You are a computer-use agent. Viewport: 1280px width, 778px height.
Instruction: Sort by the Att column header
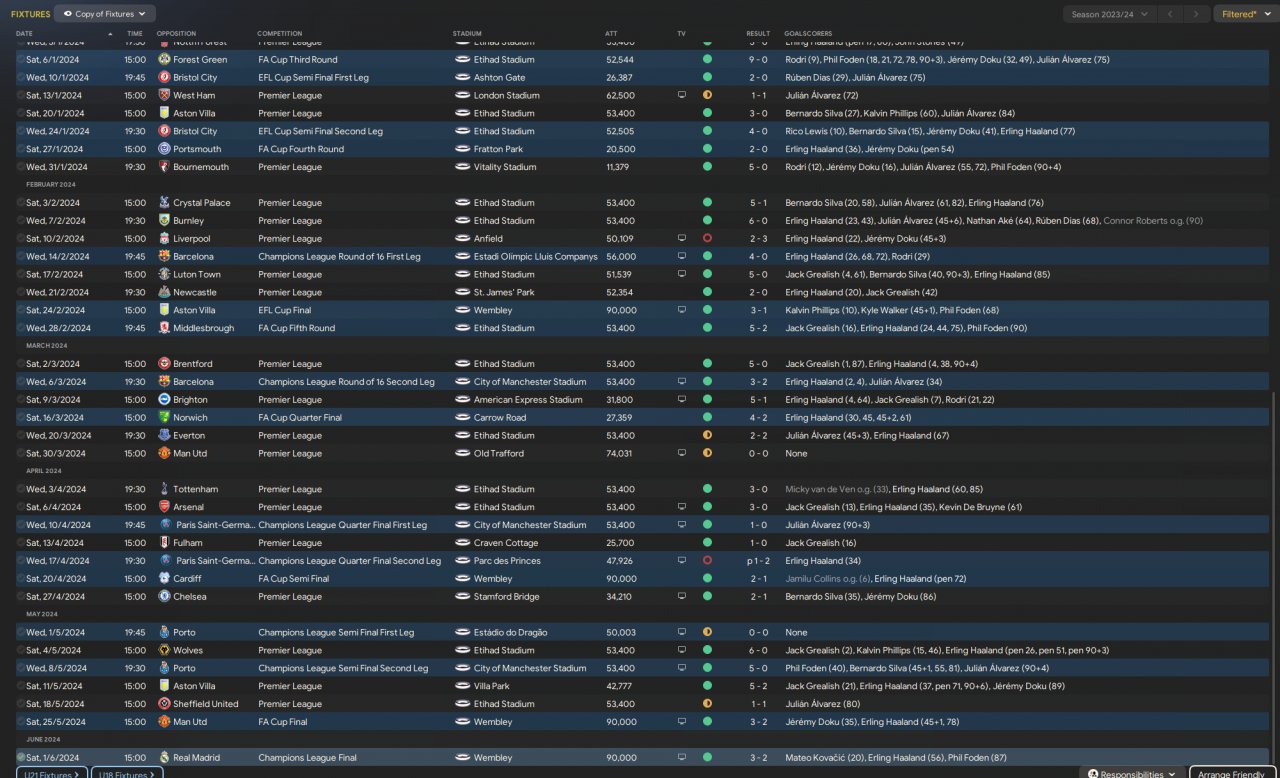pos(611,34)
